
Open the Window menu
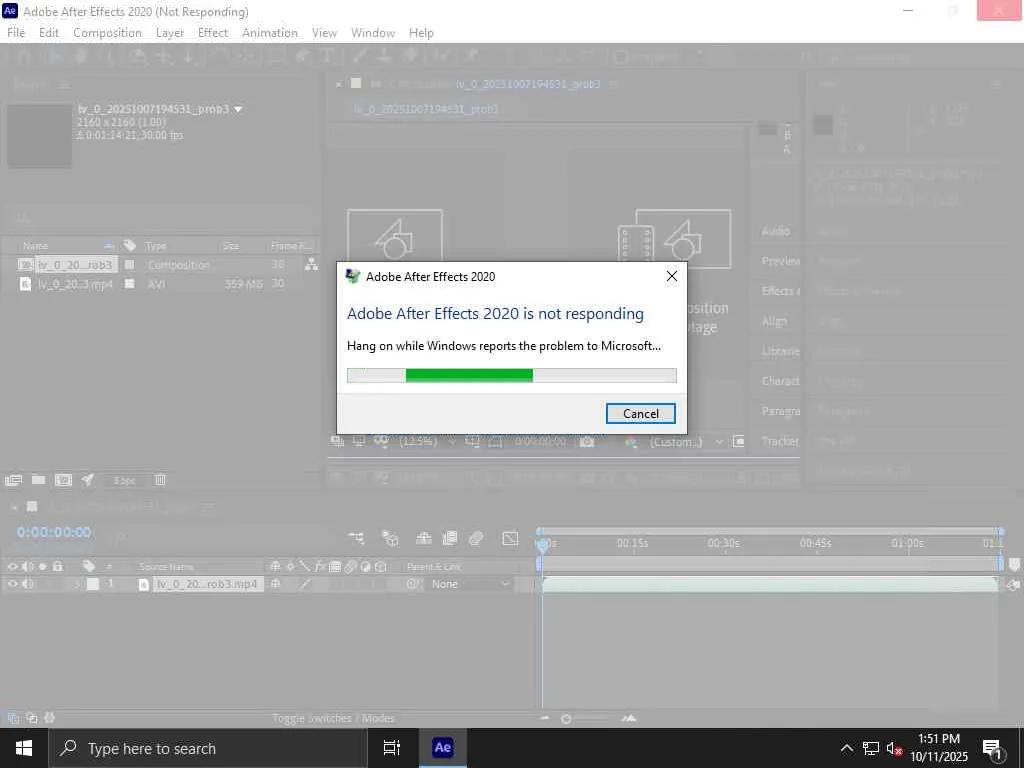[x=373, y=33]
